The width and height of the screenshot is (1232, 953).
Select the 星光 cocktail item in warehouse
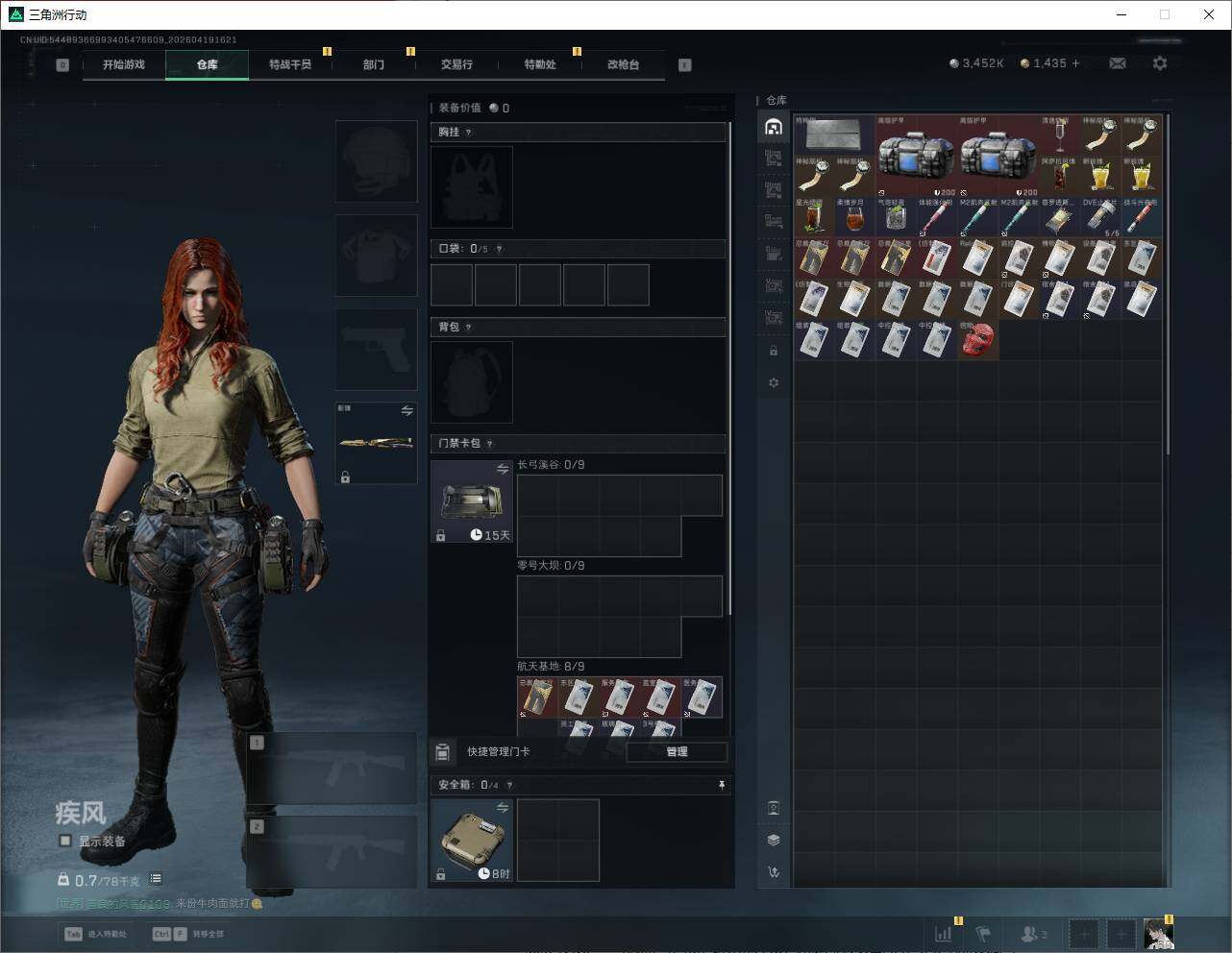[814, 218]
